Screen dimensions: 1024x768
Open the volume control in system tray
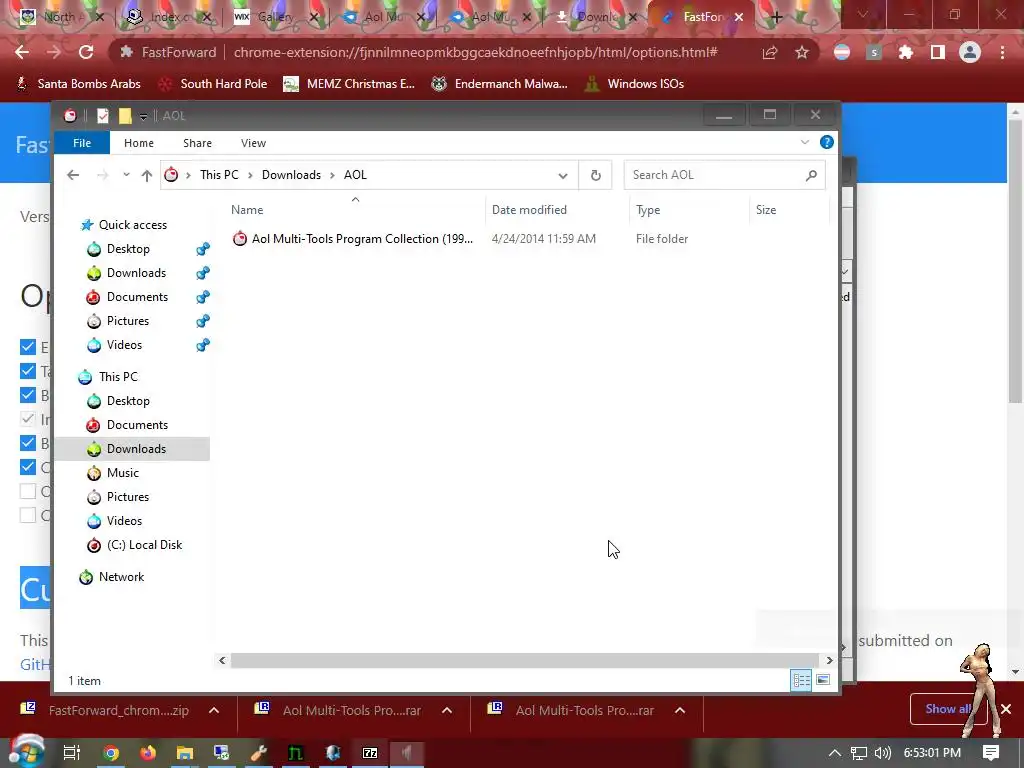point(882,753)
